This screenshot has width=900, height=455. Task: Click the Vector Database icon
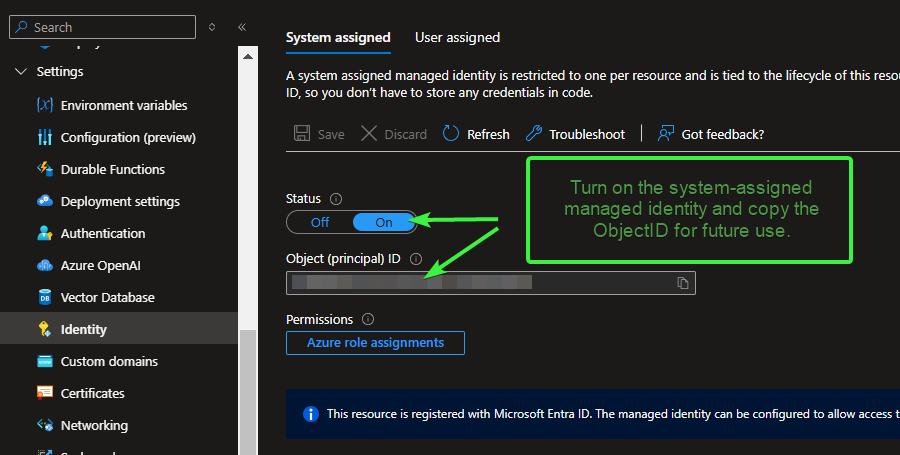coord(44,297)
